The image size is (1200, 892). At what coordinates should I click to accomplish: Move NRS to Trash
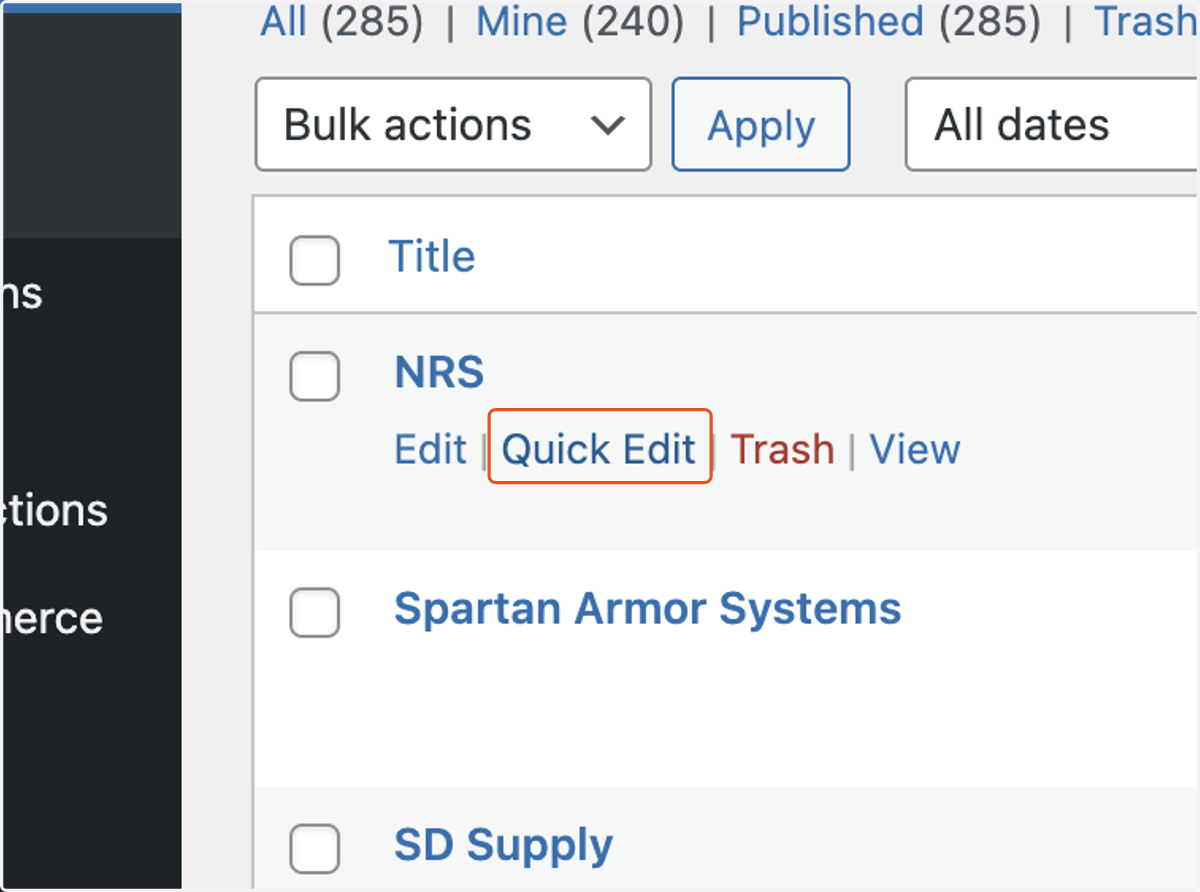click(x=782, y=449)
